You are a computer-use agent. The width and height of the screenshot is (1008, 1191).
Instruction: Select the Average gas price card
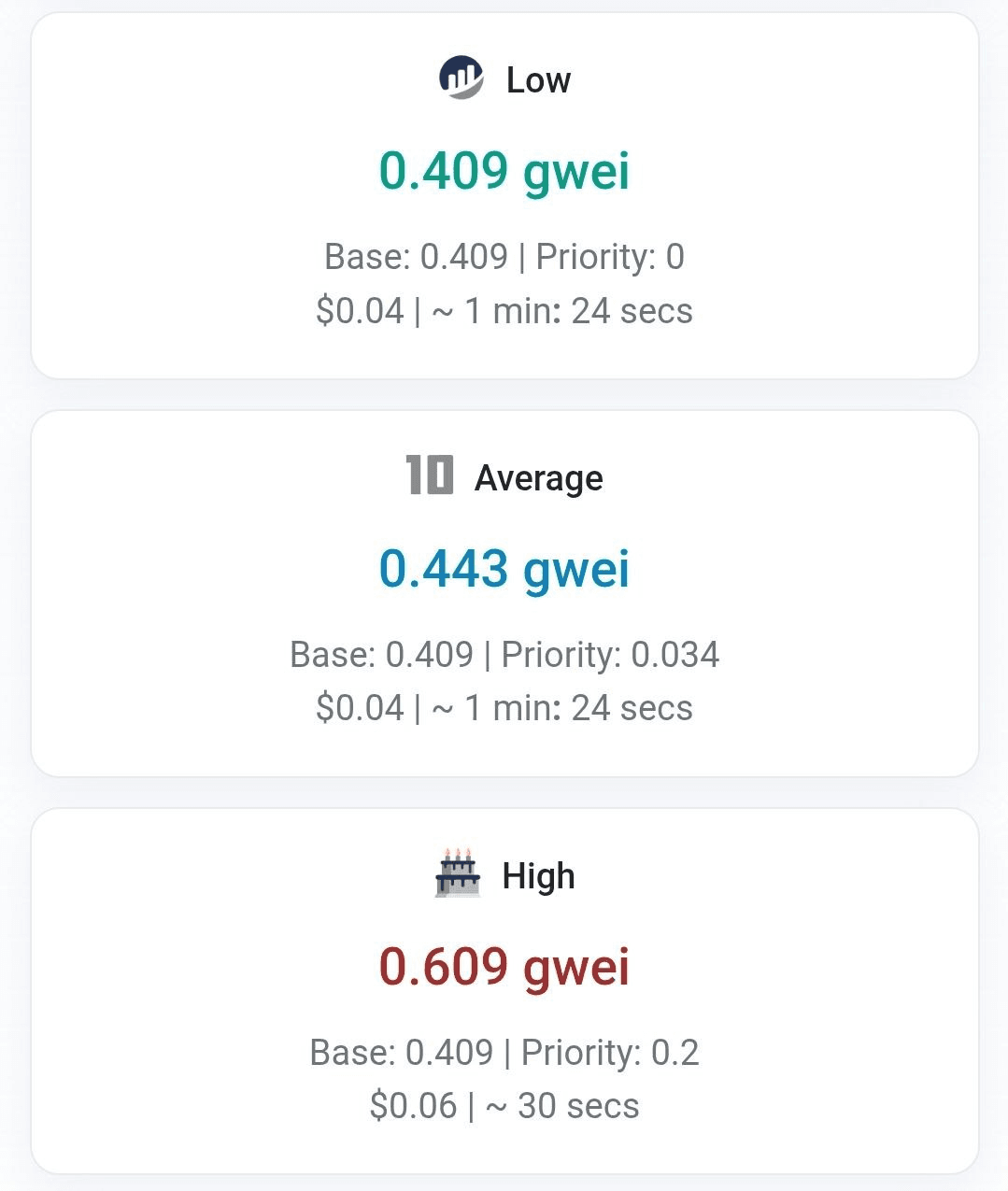point(504,593)
